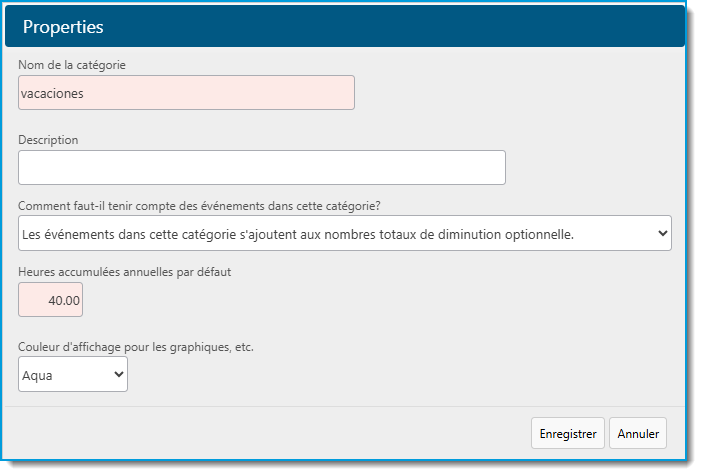This screenshot has height=475, width=701.
Task: Click chevron arrow of the événements dropdown
Action: 663,233
